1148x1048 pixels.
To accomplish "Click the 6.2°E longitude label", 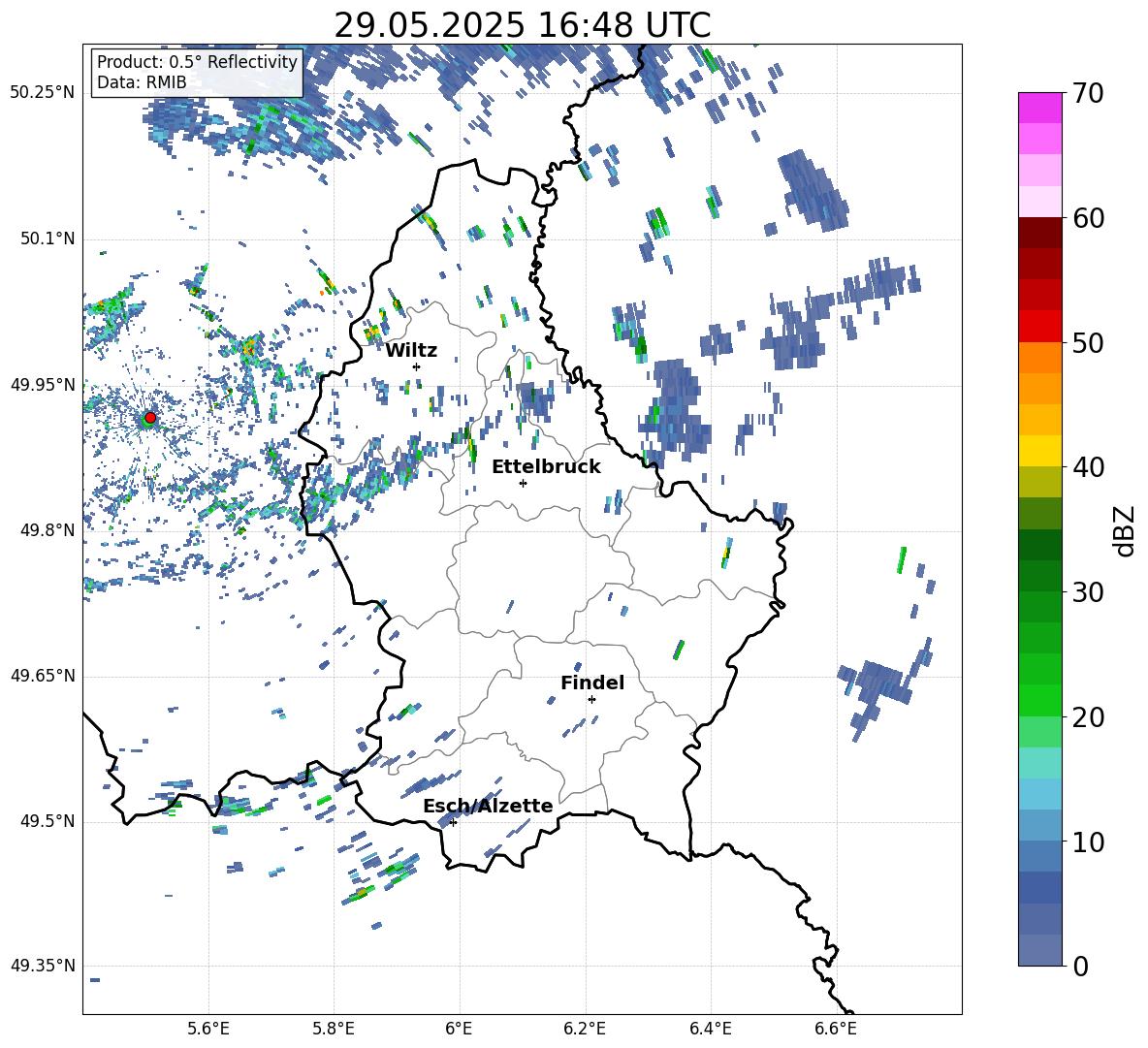I will (585, 1029).
